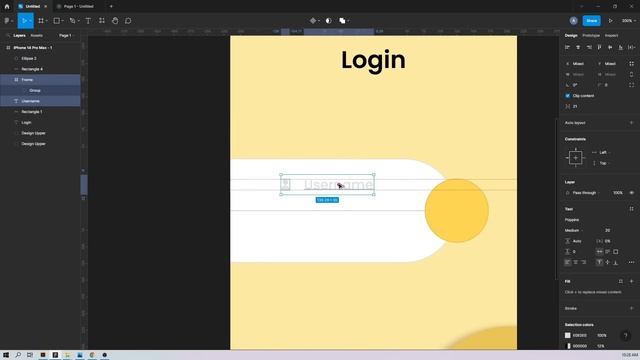Toggle layer visibility eye icon
Viewport: 640px width, 360px height.
(x=631, y=193)
